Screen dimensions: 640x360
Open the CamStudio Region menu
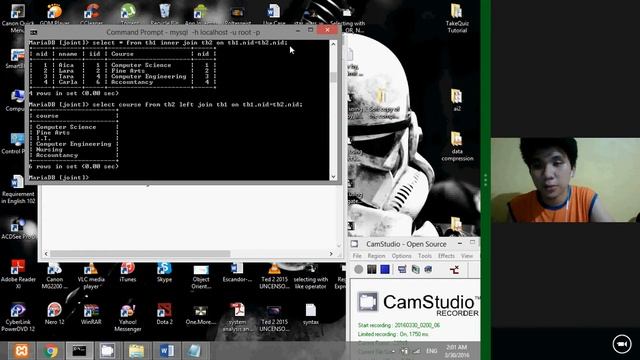pyautogui.click(x=376, y=256)
